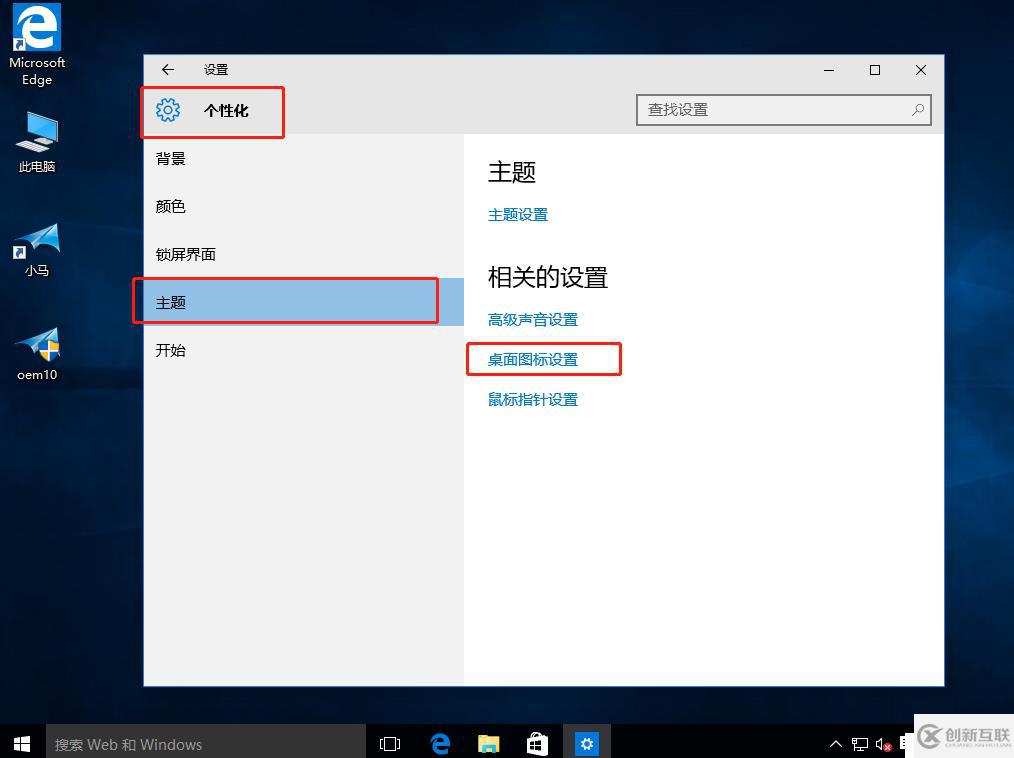This screenshot has height=758, width=1014.
Task: Open File Explorer from the taskbar
Action: 488,743
